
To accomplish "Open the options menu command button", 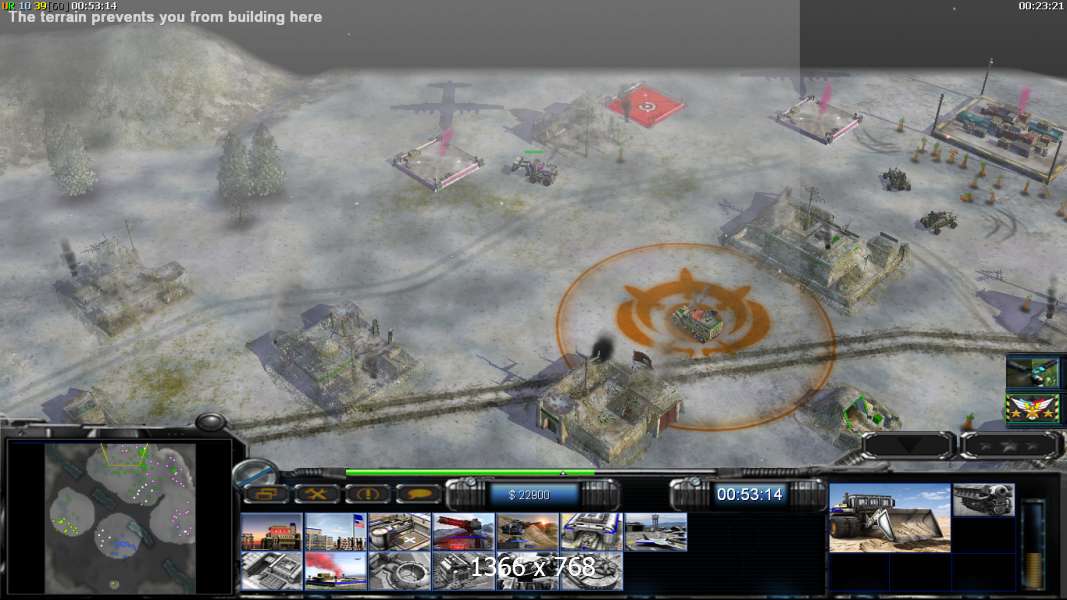I will [265, 494].
